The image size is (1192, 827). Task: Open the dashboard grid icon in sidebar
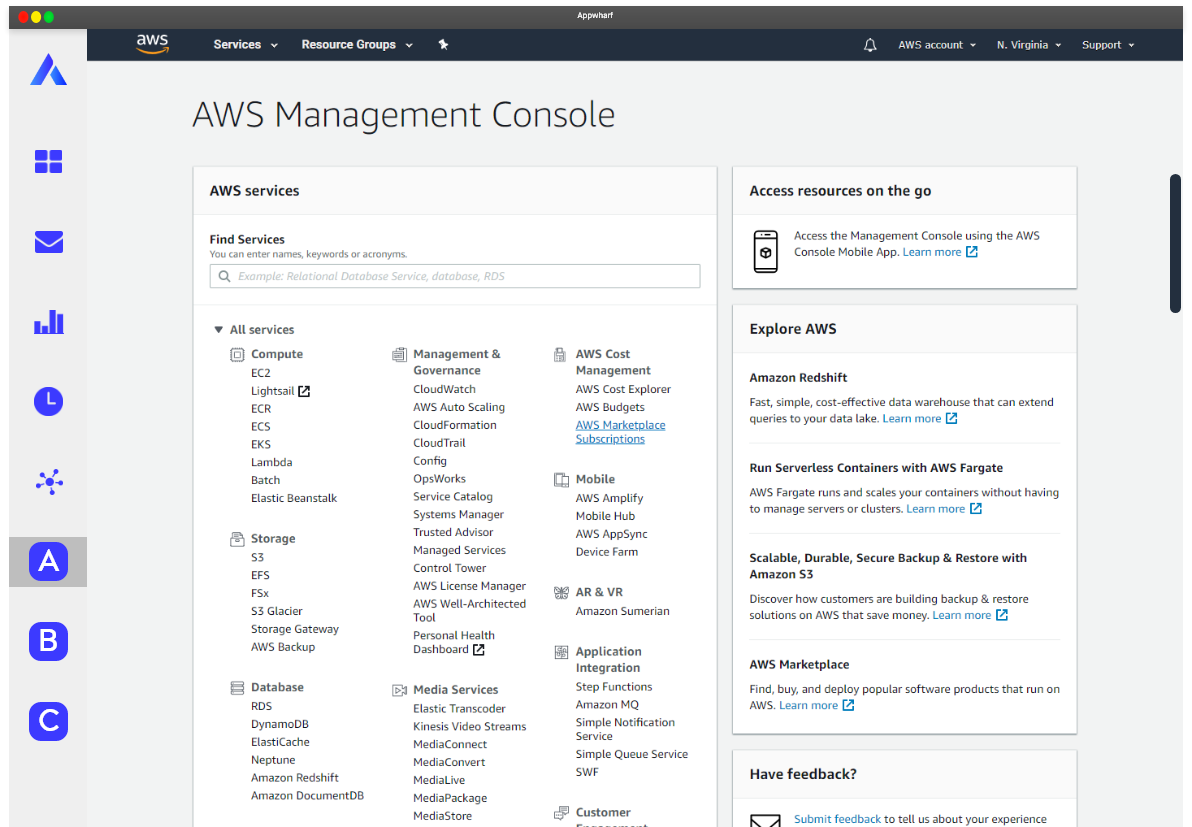pos(48,161)
